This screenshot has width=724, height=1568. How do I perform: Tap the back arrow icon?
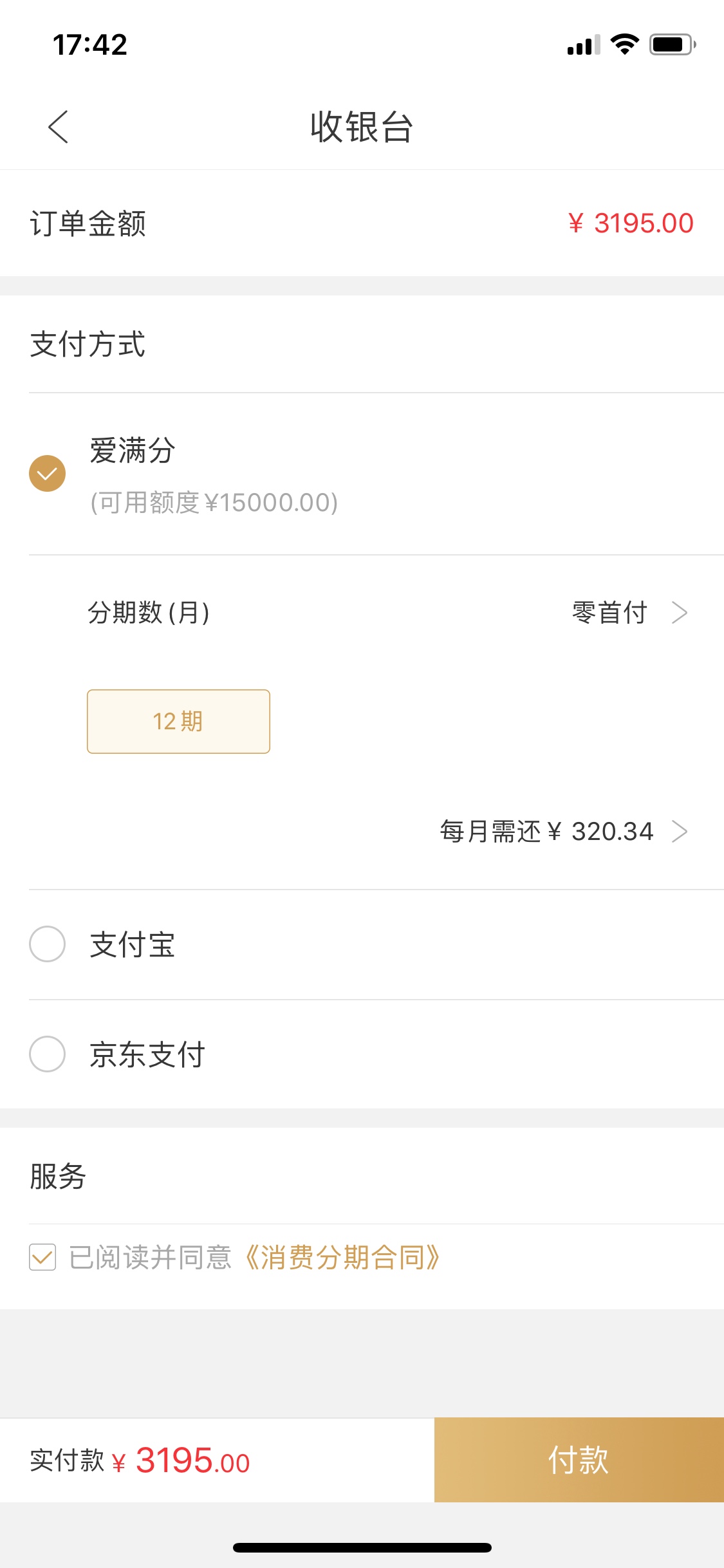(58, 126)
